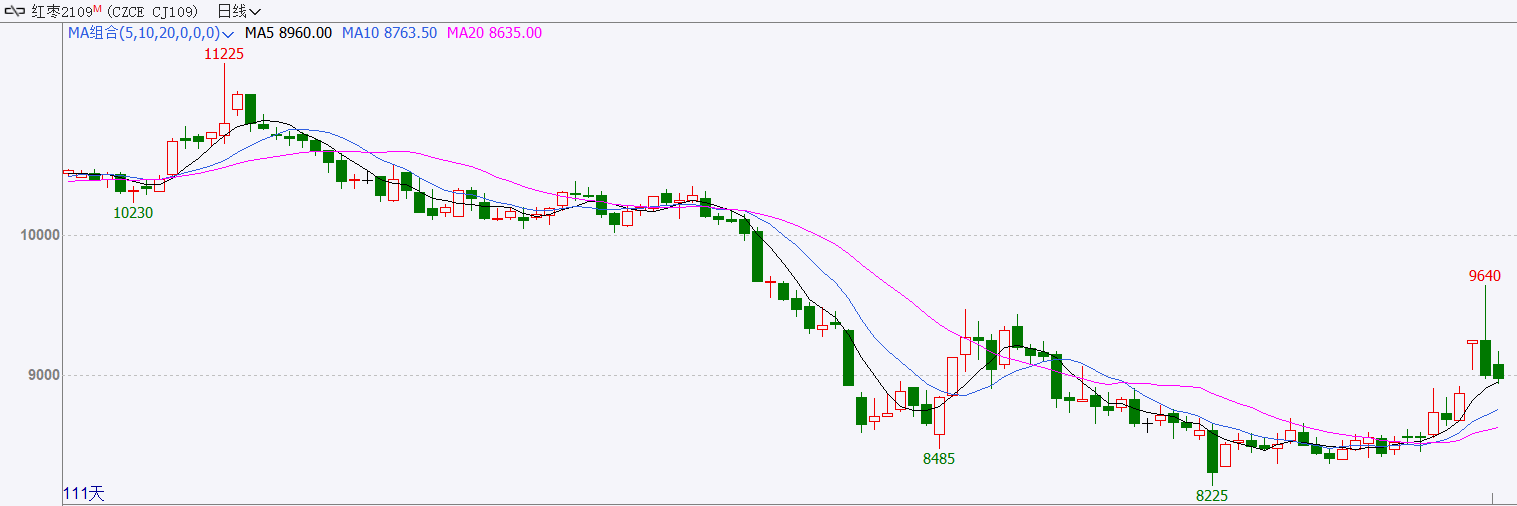
Task: Select the MA10 8763.50 legend value
Action: pyautogui.click(x=389, y=33)
